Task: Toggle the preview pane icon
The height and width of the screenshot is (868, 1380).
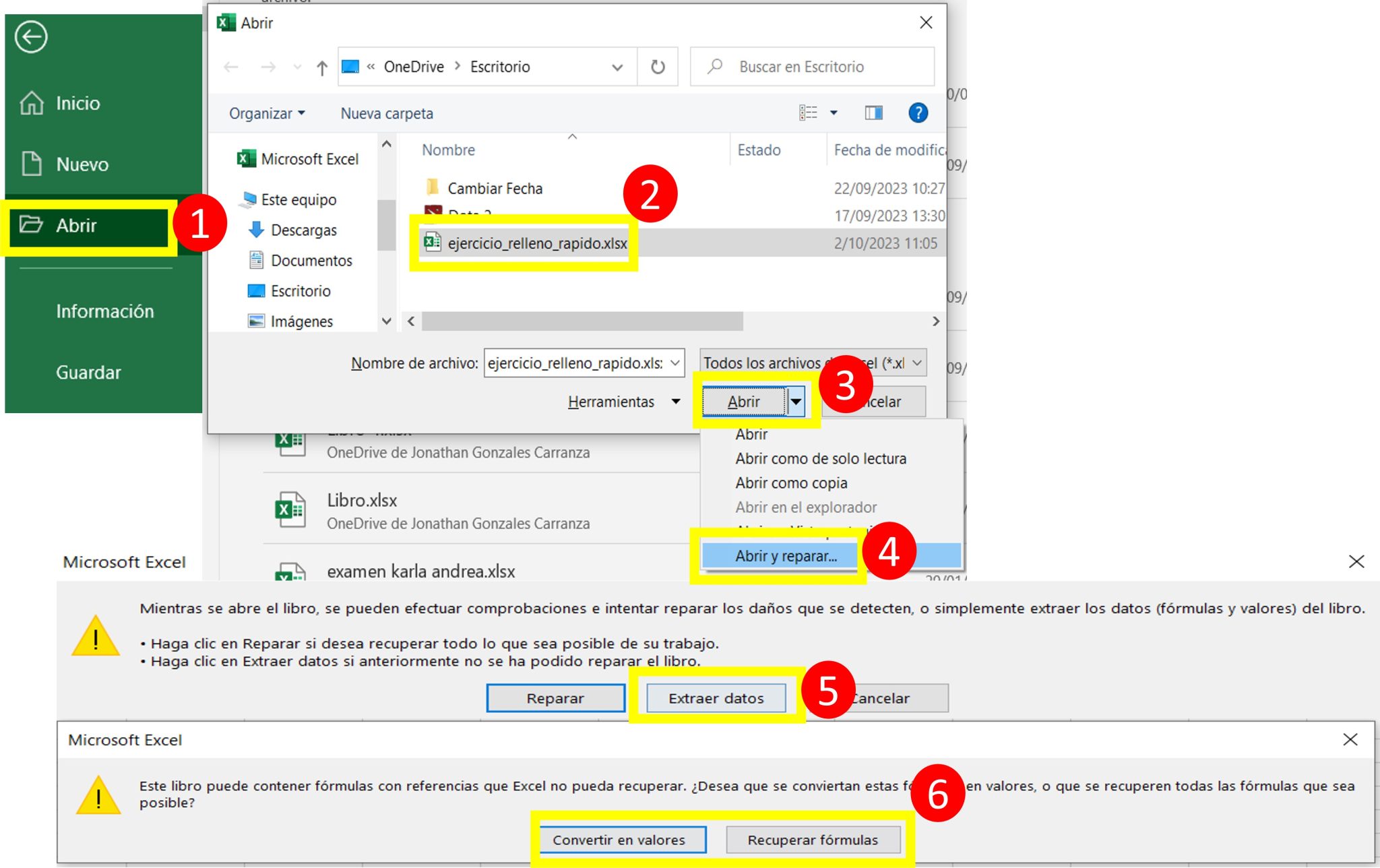Action: point(873,113)
